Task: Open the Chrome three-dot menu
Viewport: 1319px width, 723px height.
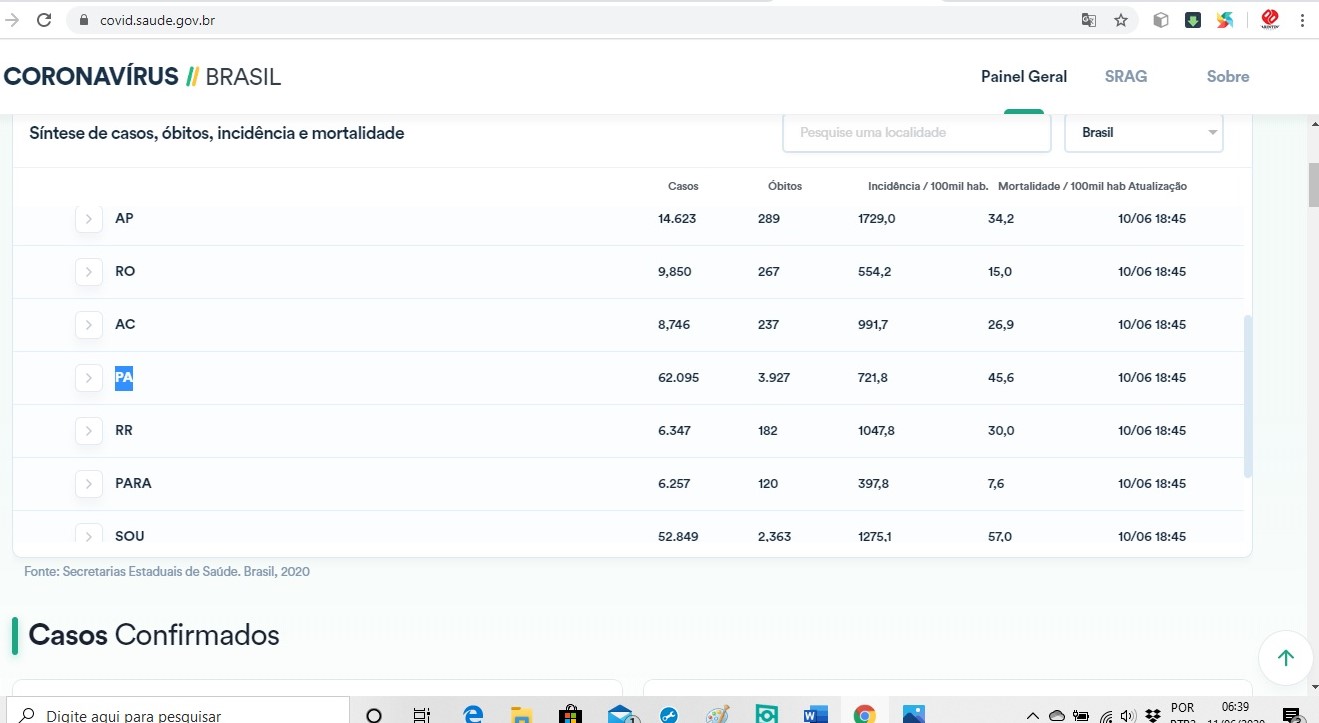Action: (x=1303, y=20)
